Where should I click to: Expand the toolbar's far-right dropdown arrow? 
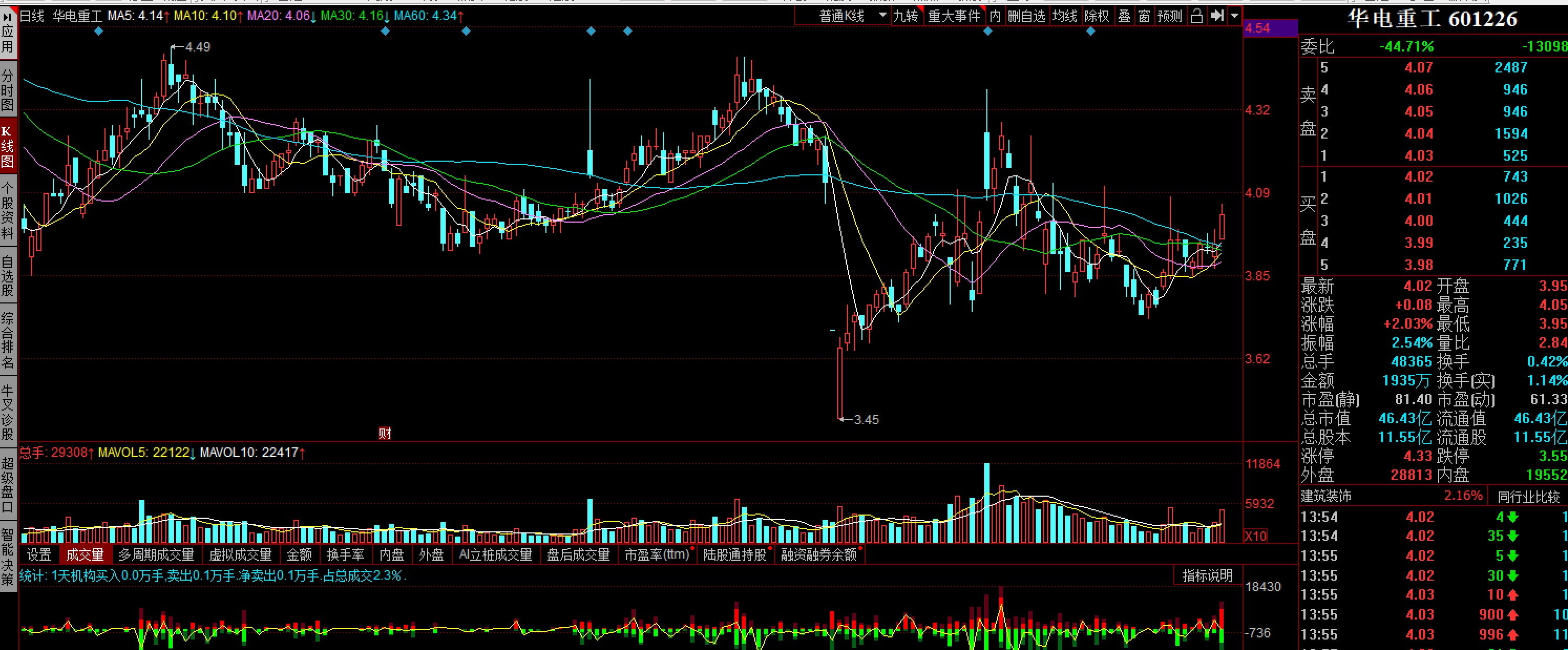click(1235, 16)
